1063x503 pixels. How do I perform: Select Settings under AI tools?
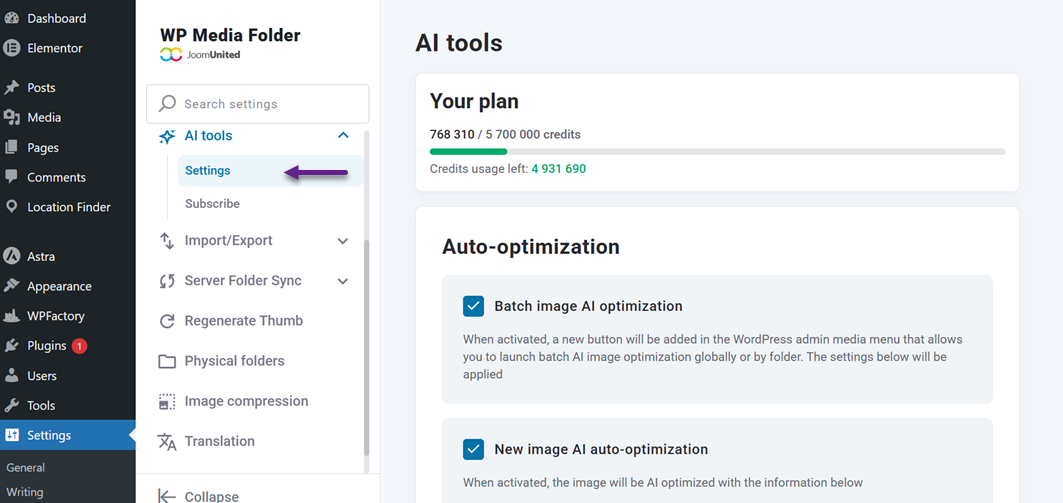coord(208,171)
